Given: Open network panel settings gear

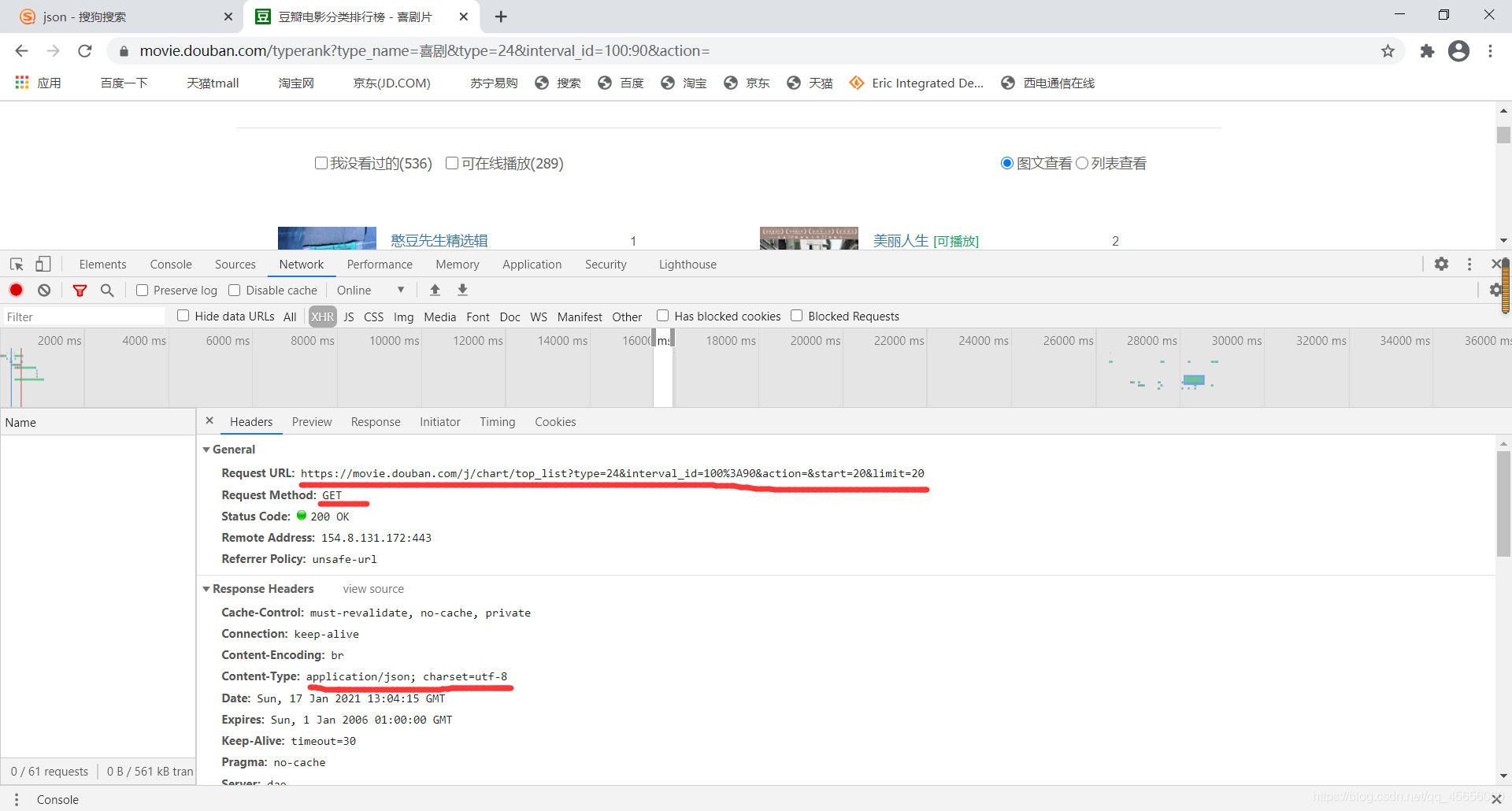Looking at the screenshot, I should 1495,291.
